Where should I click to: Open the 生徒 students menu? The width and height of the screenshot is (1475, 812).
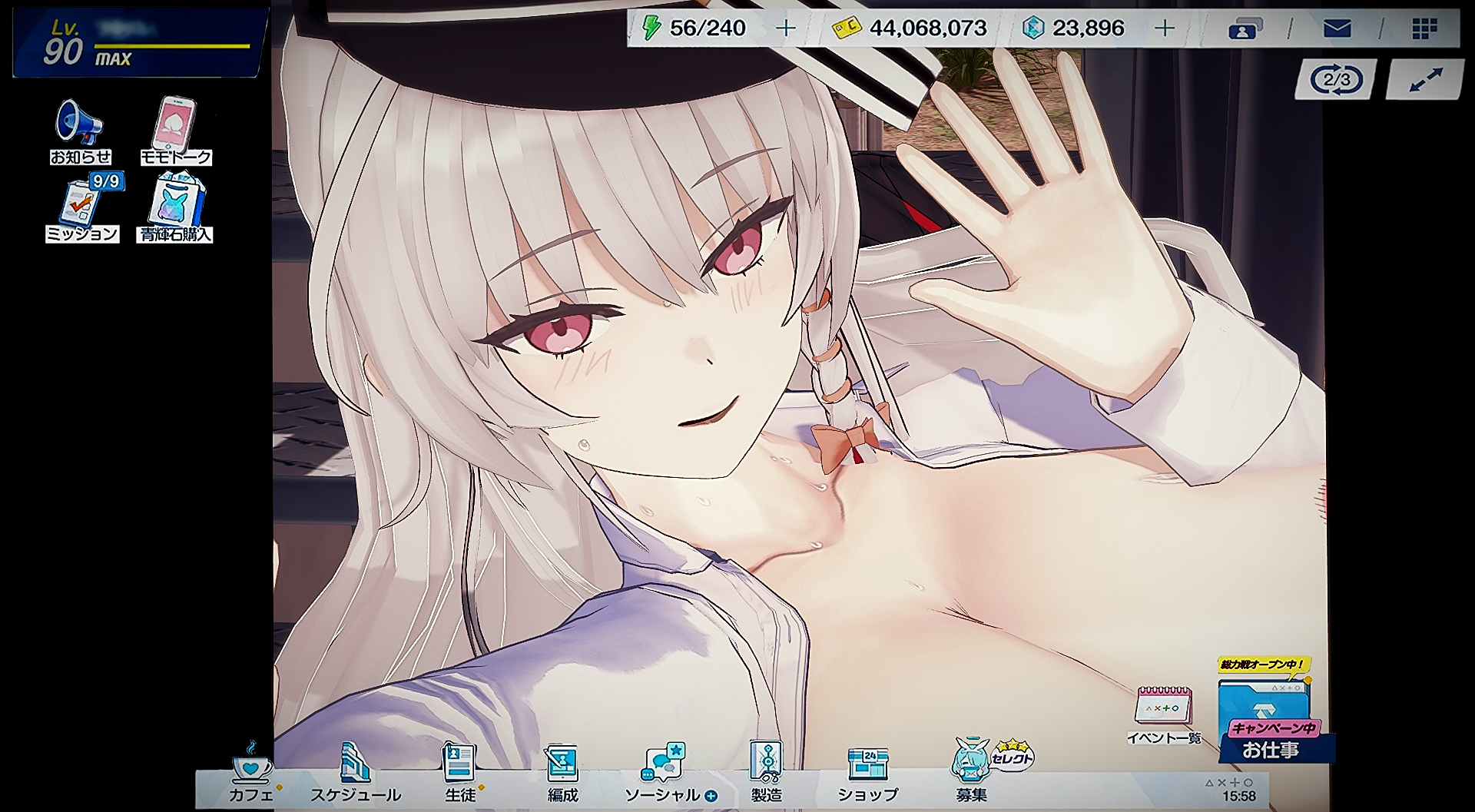coord(461,773)
